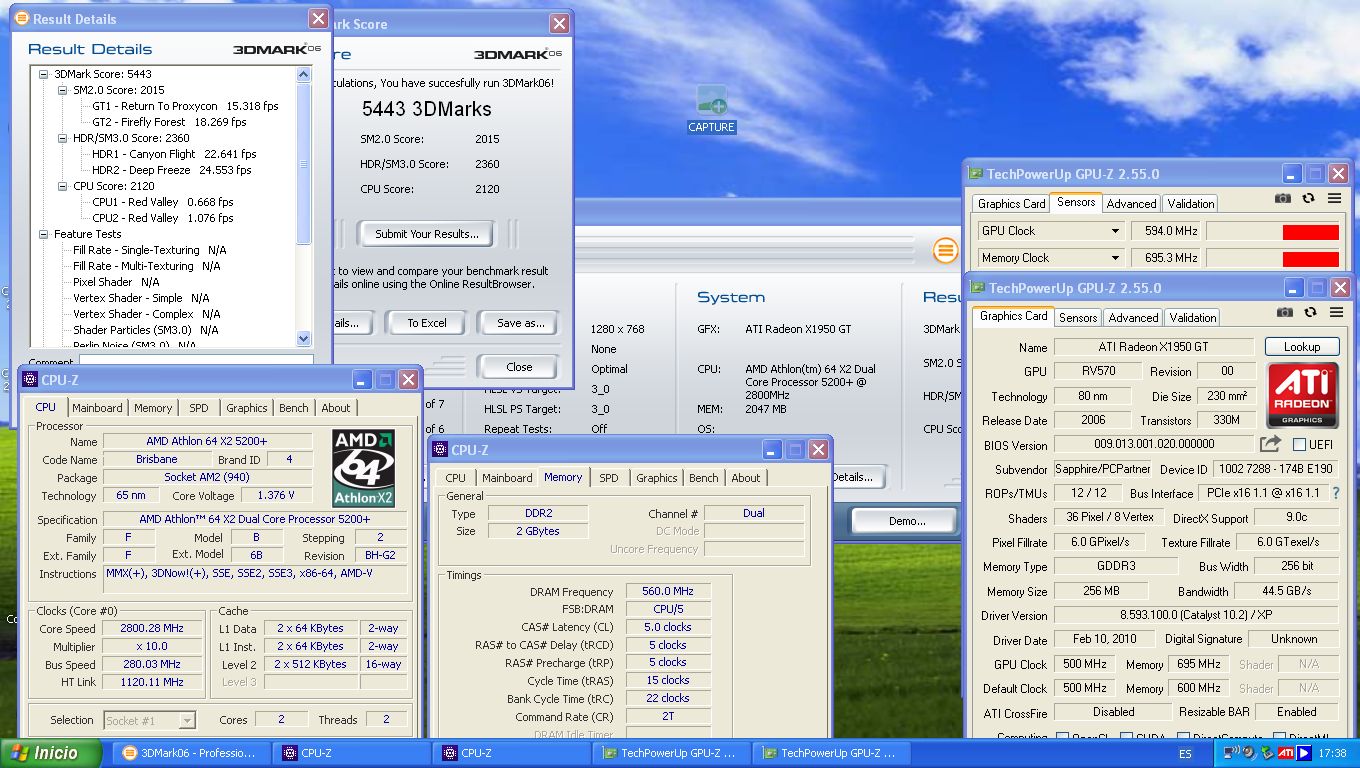Click Core Speed value 2800.28 MHz

tap(153, 629)
